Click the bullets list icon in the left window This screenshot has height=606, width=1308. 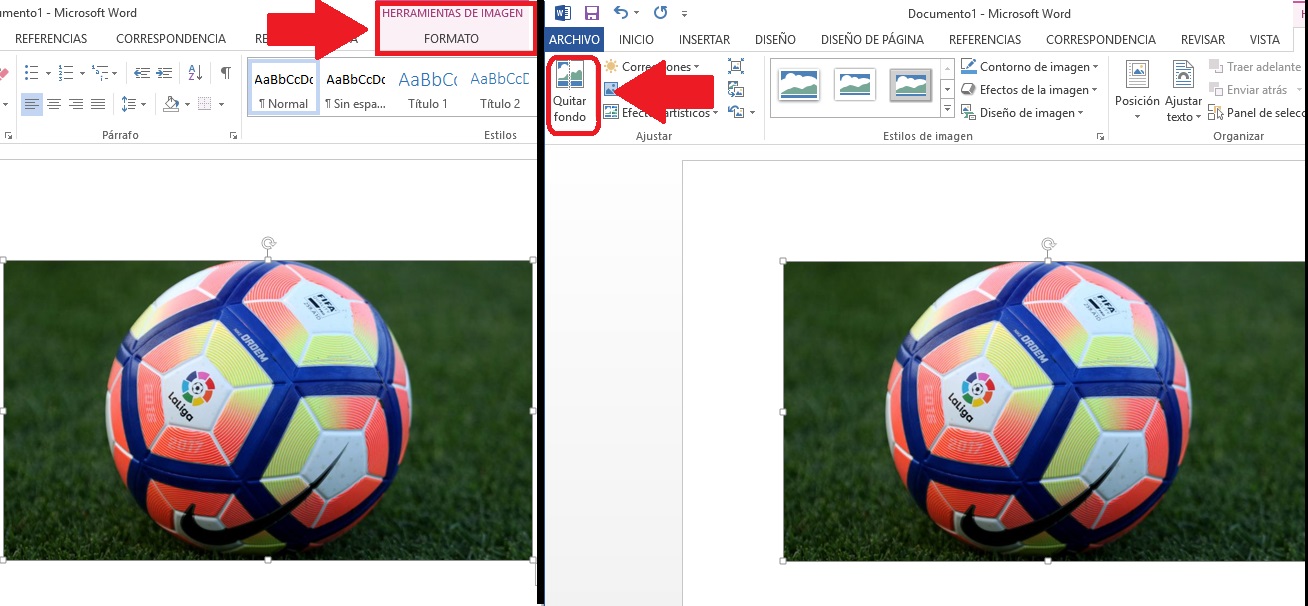coord(31,73)
